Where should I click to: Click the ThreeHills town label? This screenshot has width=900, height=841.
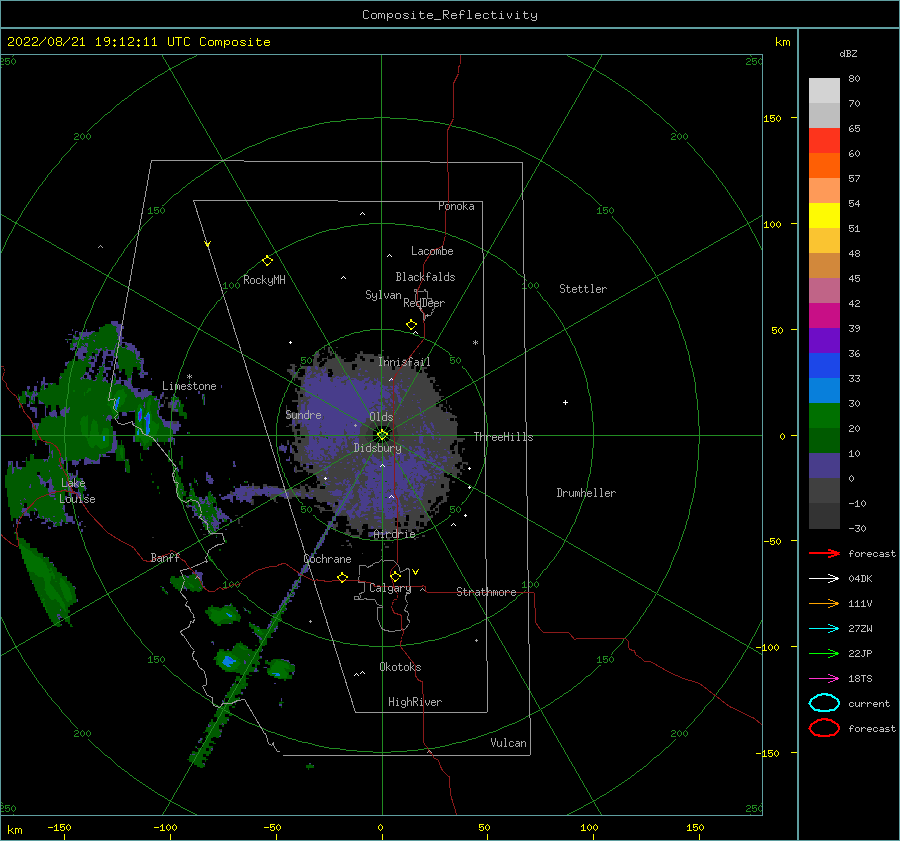point(503,437)
